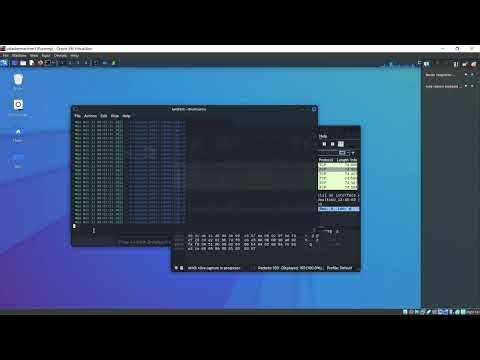Select the blue highlighted line in Wireshark details
Image resolution: width=480 pixels, height=360 pixels.
tap(339, 209)
